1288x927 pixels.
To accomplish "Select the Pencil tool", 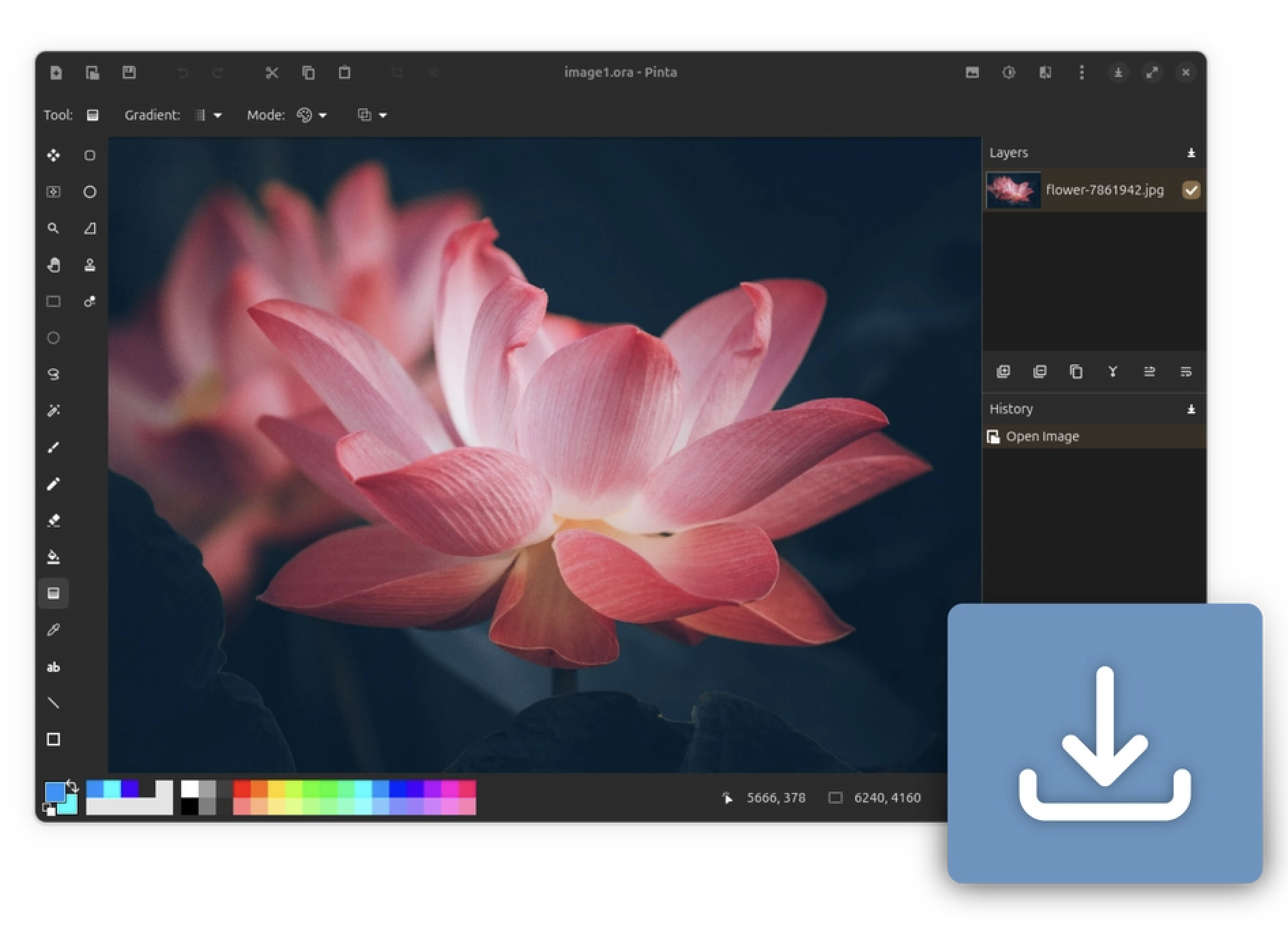I will coord(53,484).
